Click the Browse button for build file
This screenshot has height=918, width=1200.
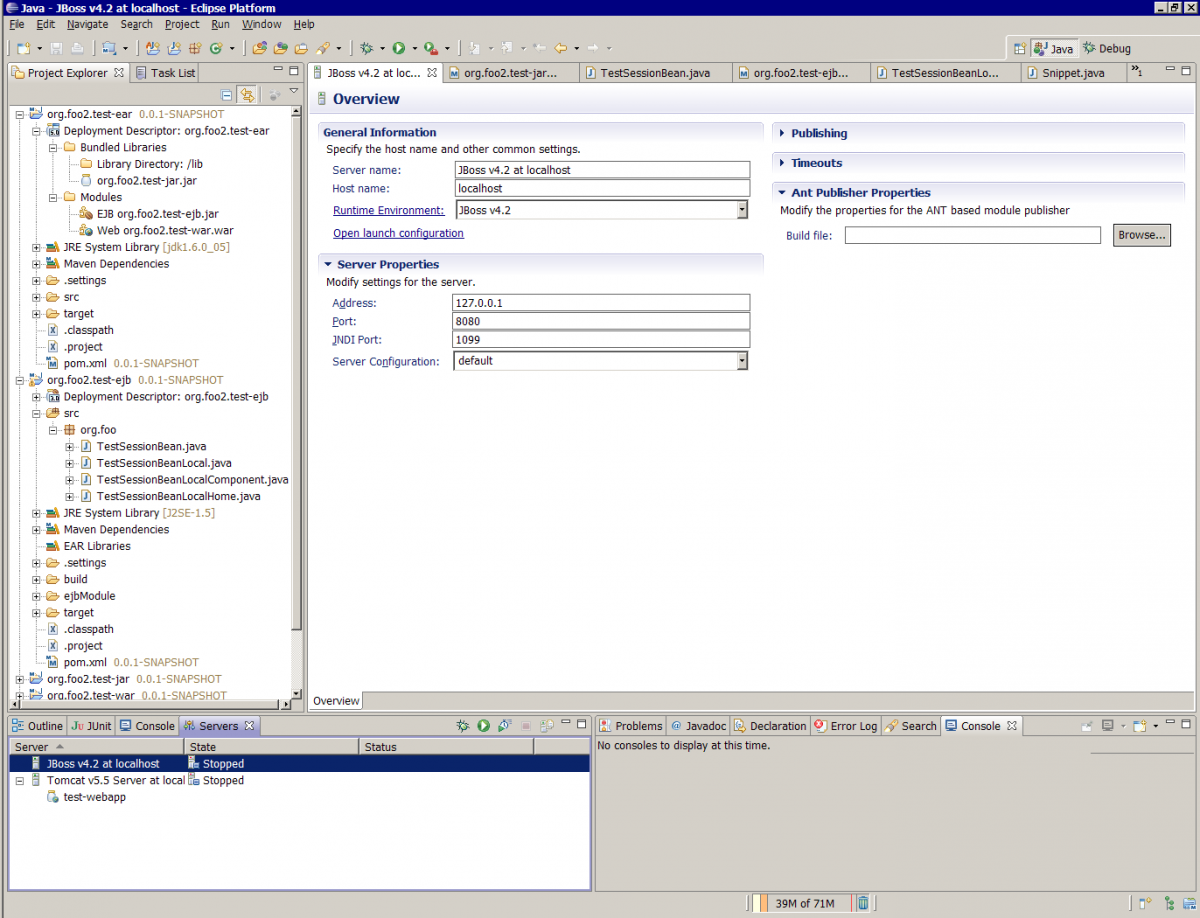1141,234
